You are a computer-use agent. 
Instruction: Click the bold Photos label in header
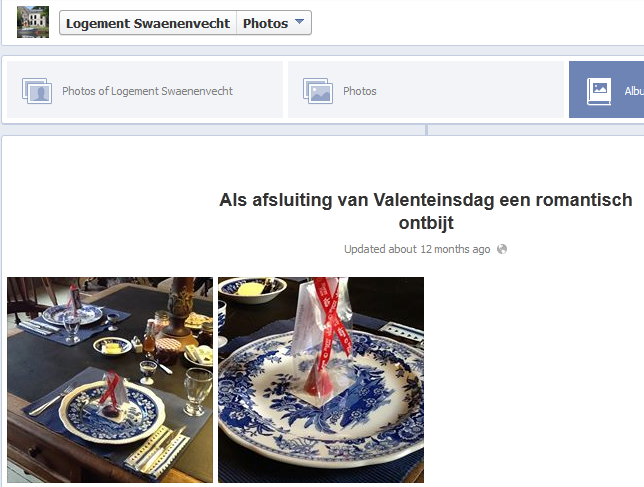265,23
